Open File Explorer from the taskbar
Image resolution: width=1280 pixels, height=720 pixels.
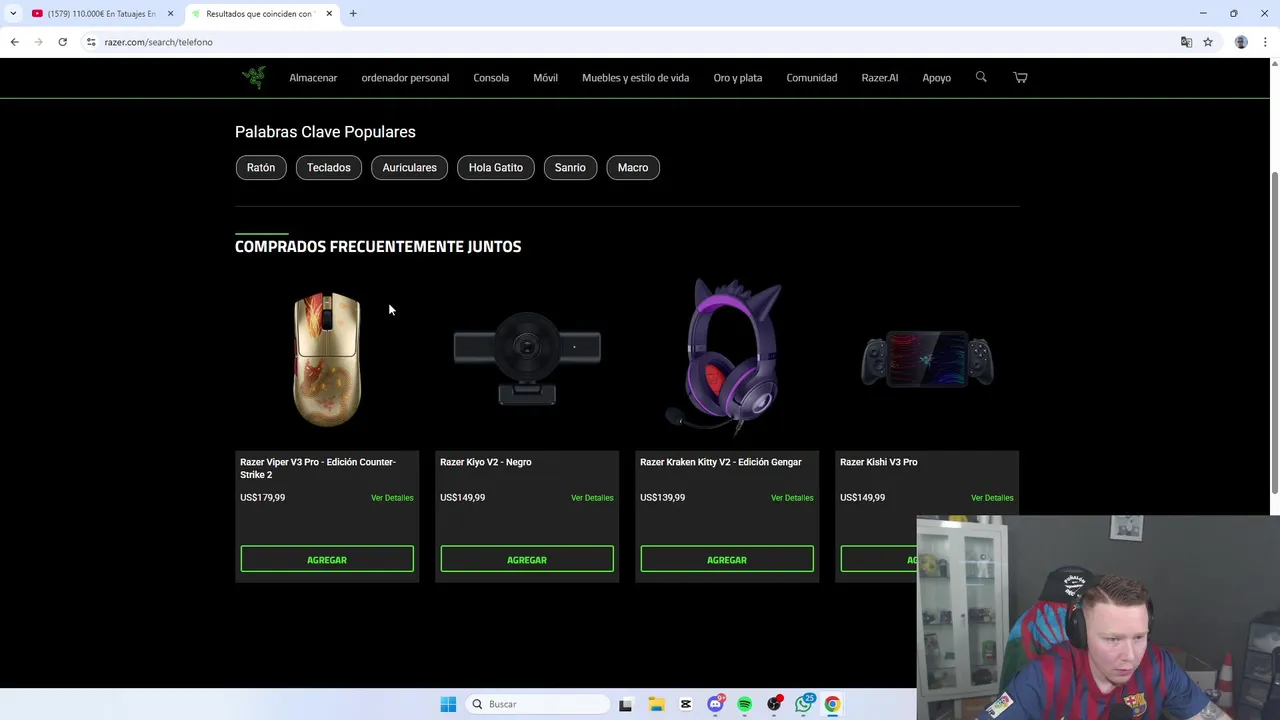point(656,704)
